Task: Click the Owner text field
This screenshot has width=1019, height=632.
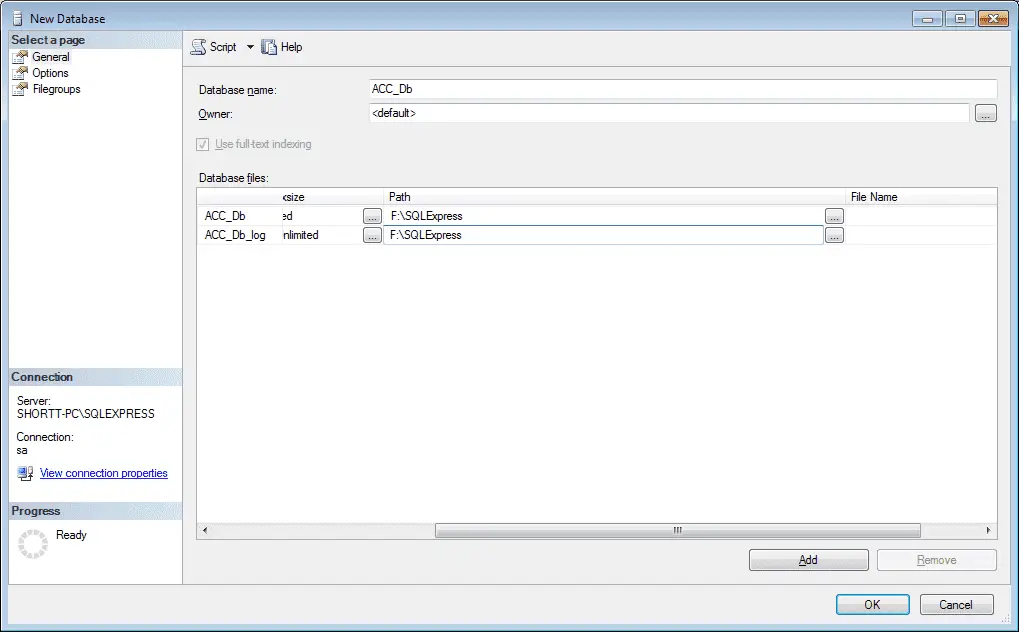Action: coord(669,113)
